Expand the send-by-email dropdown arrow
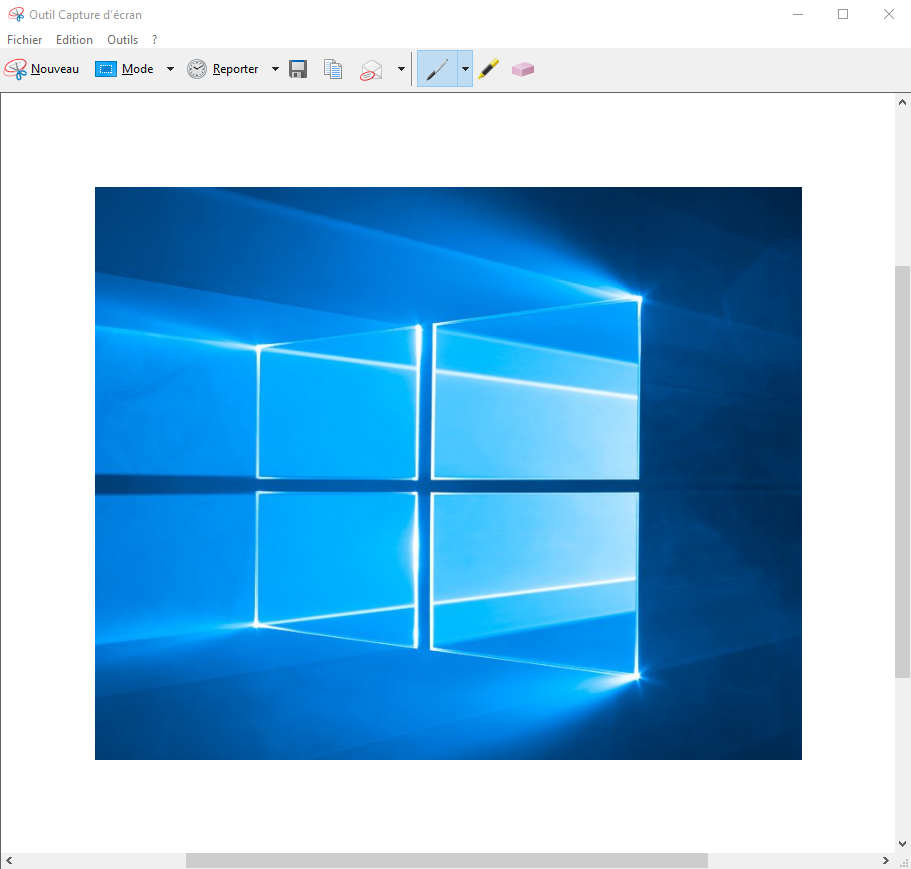 coord(401,69)
